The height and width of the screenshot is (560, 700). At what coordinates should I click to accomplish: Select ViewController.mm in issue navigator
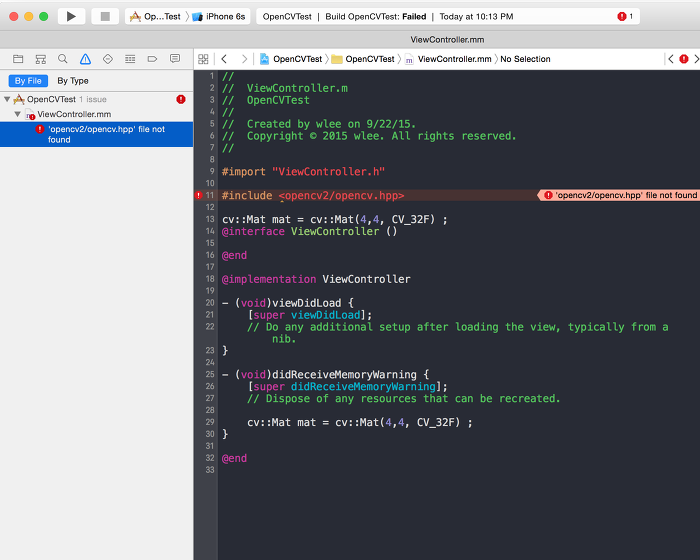click(74, 114)
